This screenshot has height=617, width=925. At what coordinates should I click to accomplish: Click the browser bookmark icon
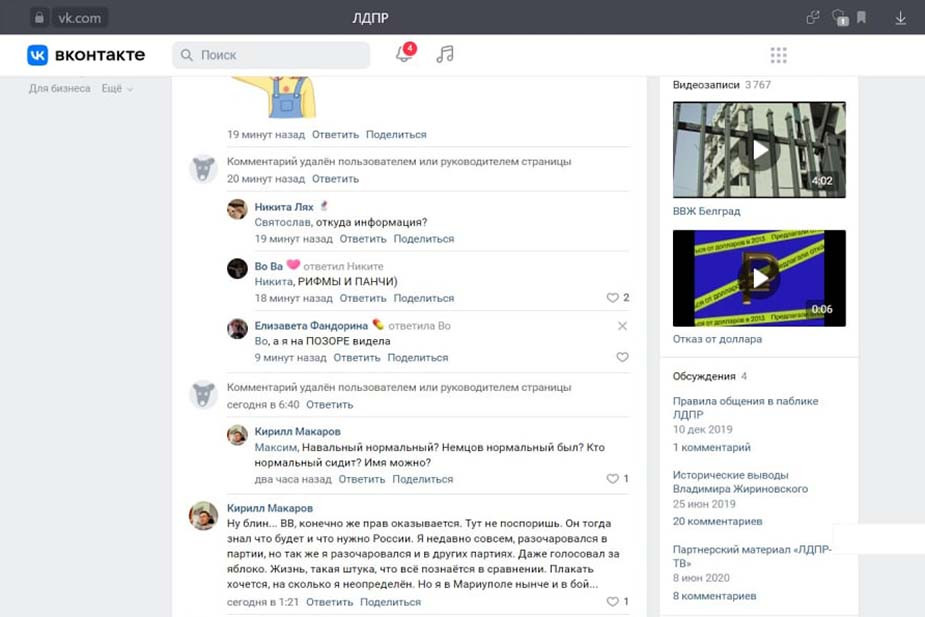coord(862,18)
